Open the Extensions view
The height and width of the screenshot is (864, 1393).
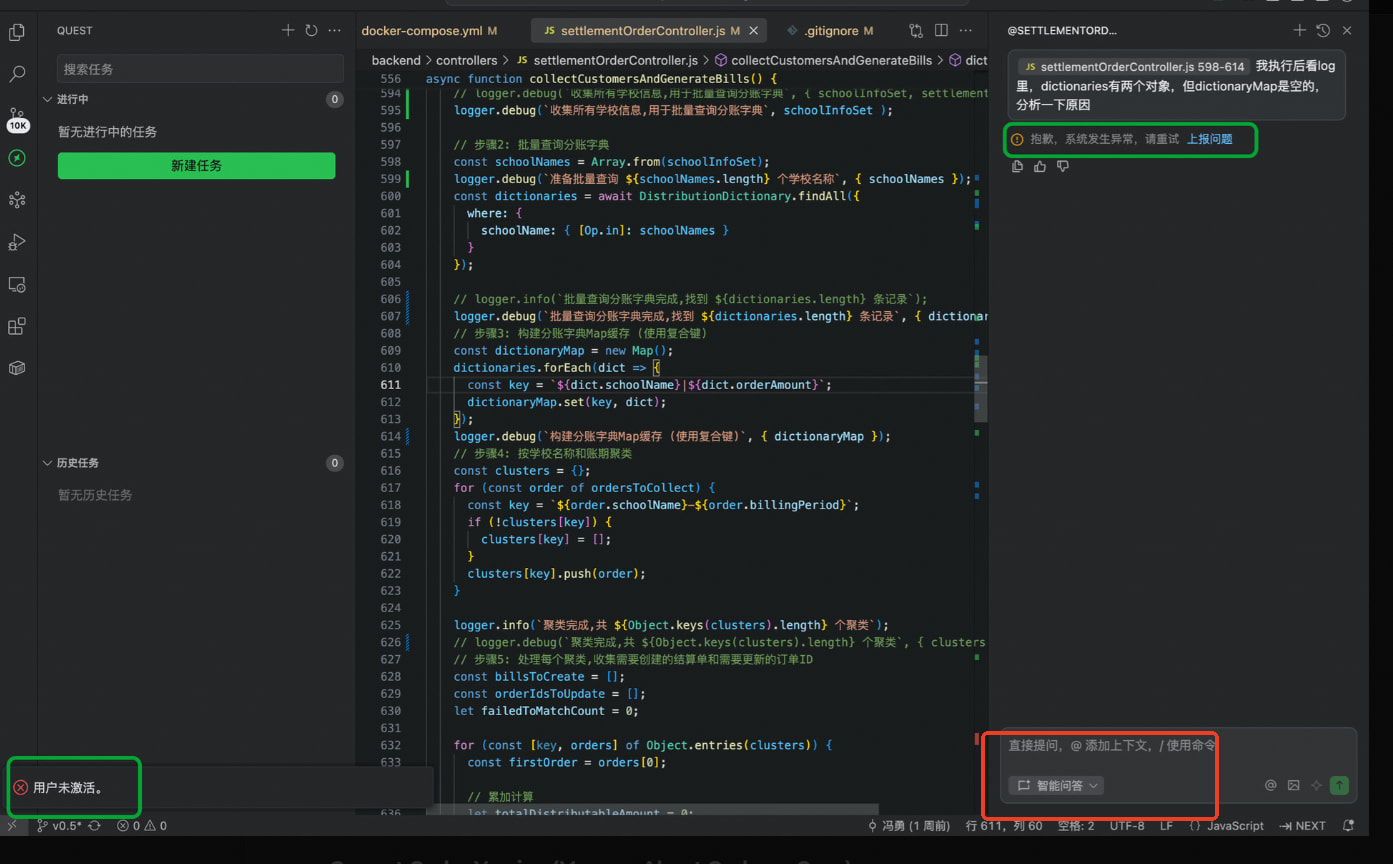click(x=17, y=327)
